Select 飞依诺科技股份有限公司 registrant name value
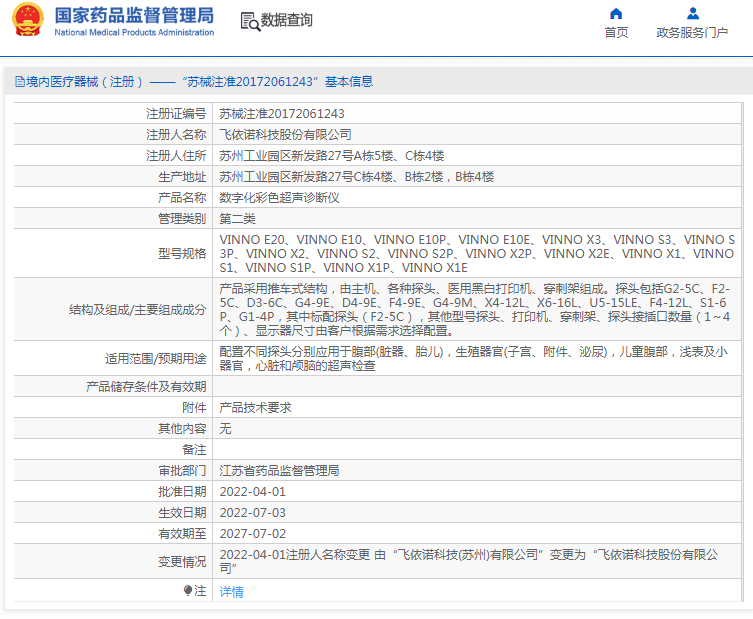This screenshot has height=619, width=753. click(x=285, y=135)
